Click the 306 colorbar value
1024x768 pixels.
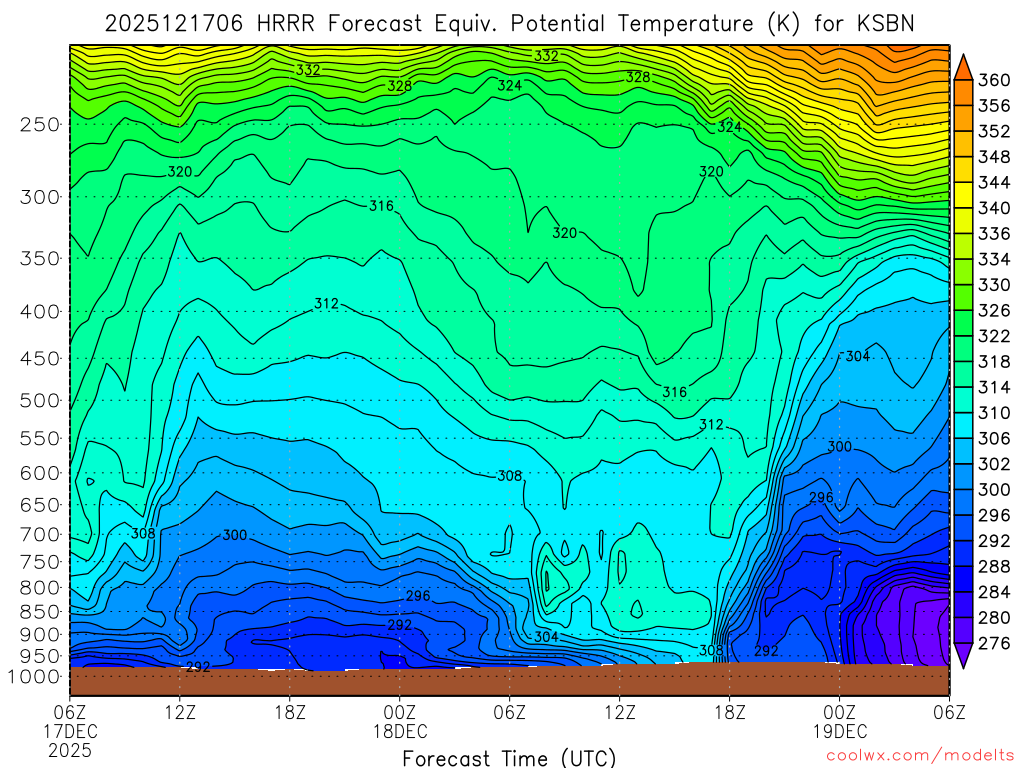(x=994, y=438)
